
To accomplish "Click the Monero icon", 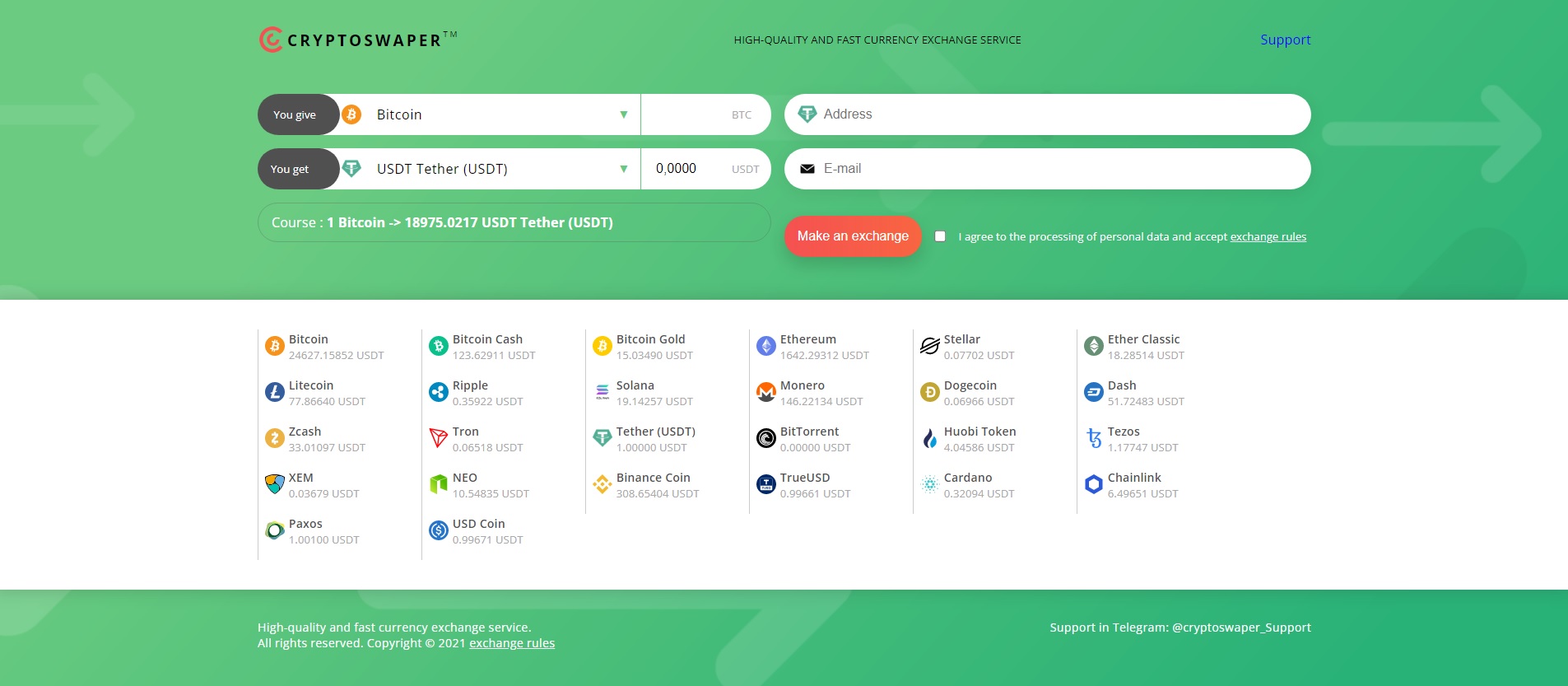I will coord(766,392).
